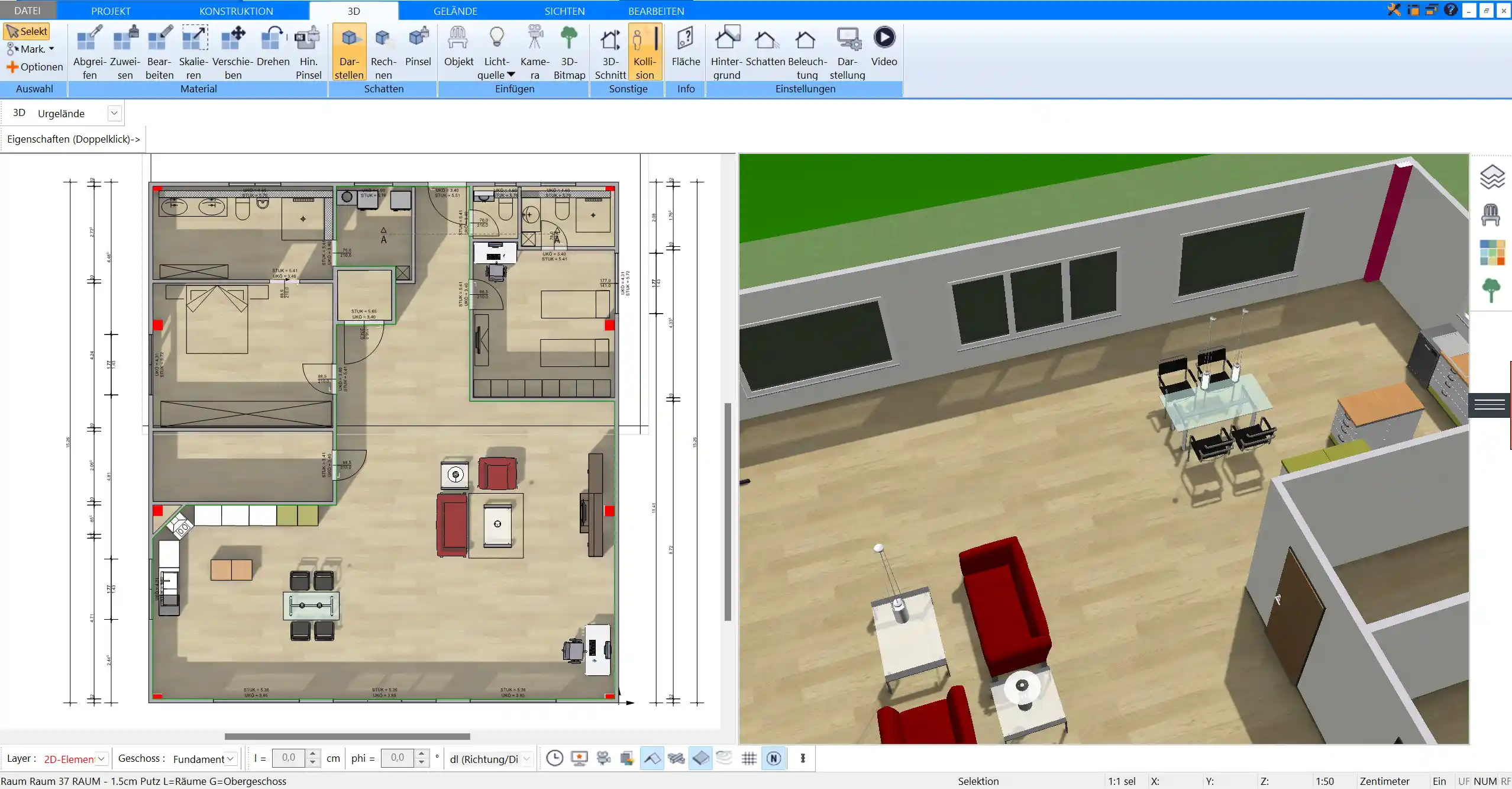1512x789 pixels.
Task: Click the Drehen material tool
Action: [273, 46]
